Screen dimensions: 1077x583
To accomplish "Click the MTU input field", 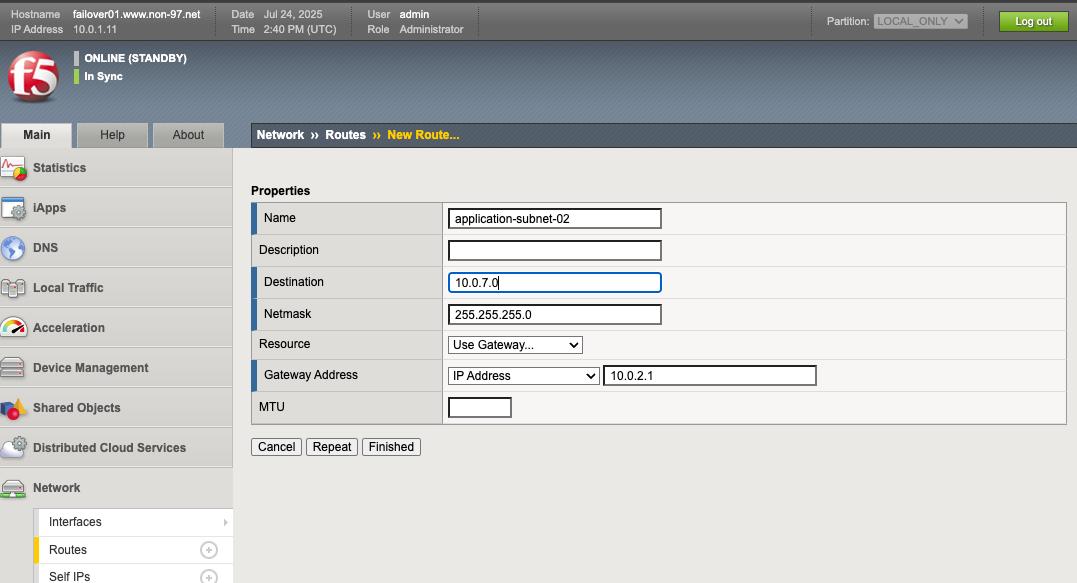I will pyautogui.click(x=479, y=407).
